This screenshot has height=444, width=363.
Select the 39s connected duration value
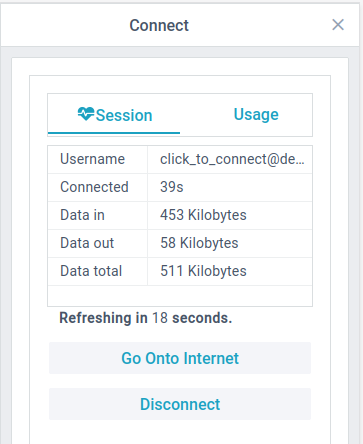172,187
